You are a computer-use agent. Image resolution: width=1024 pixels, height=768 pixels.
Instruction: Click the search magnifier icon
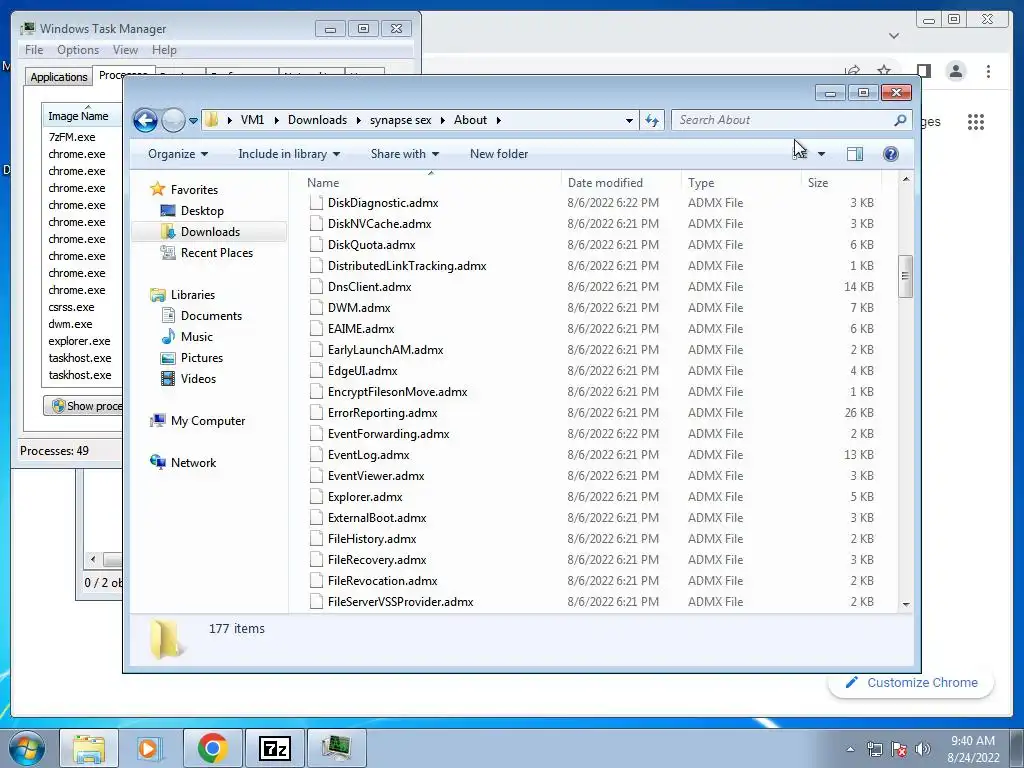click(x=901, y=120)
